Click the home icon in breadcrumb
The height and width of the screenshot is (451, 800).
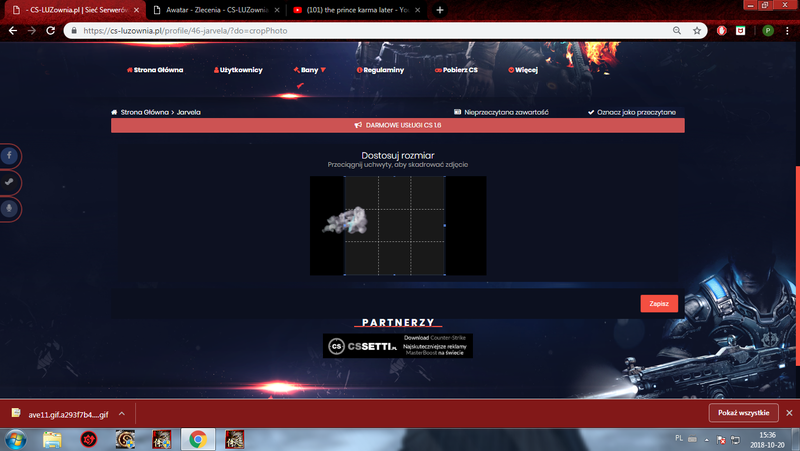(x=114, y=113)
